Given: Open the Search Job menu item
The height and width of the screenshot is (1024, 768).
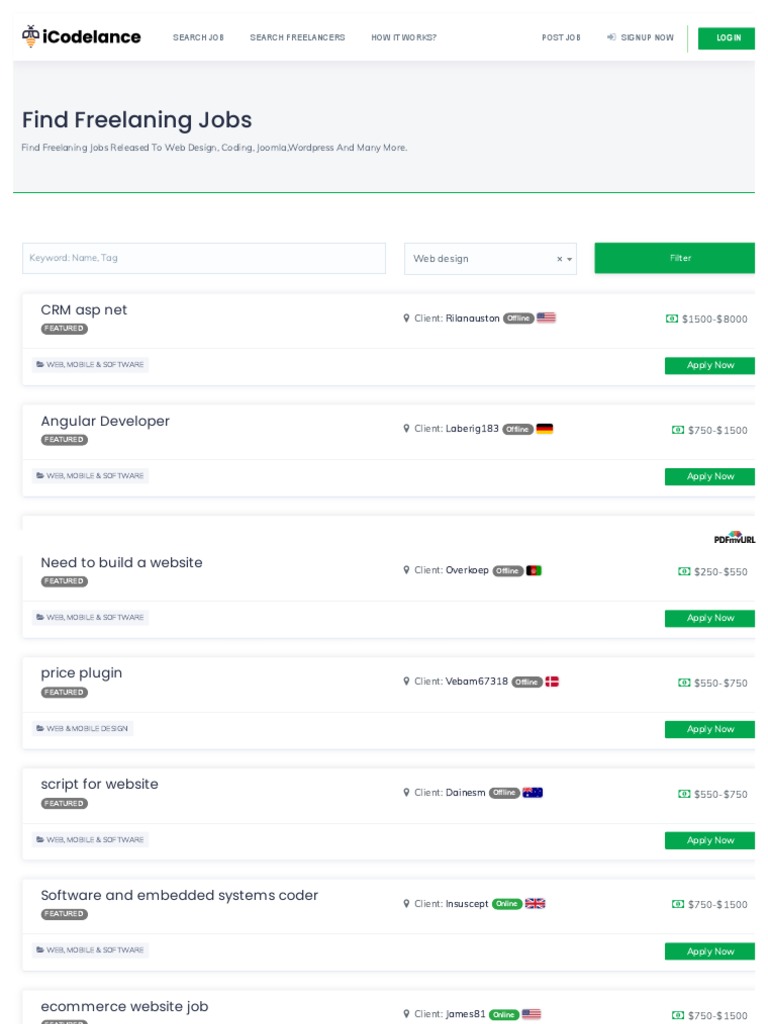Looking at the screenshot, I should [198, 38].
